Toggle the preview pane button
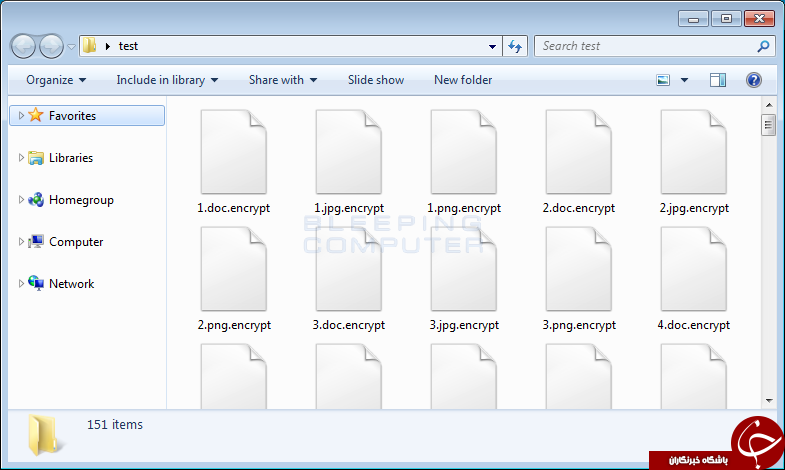The width and height of the screenshot is (785, 470). 718,80
